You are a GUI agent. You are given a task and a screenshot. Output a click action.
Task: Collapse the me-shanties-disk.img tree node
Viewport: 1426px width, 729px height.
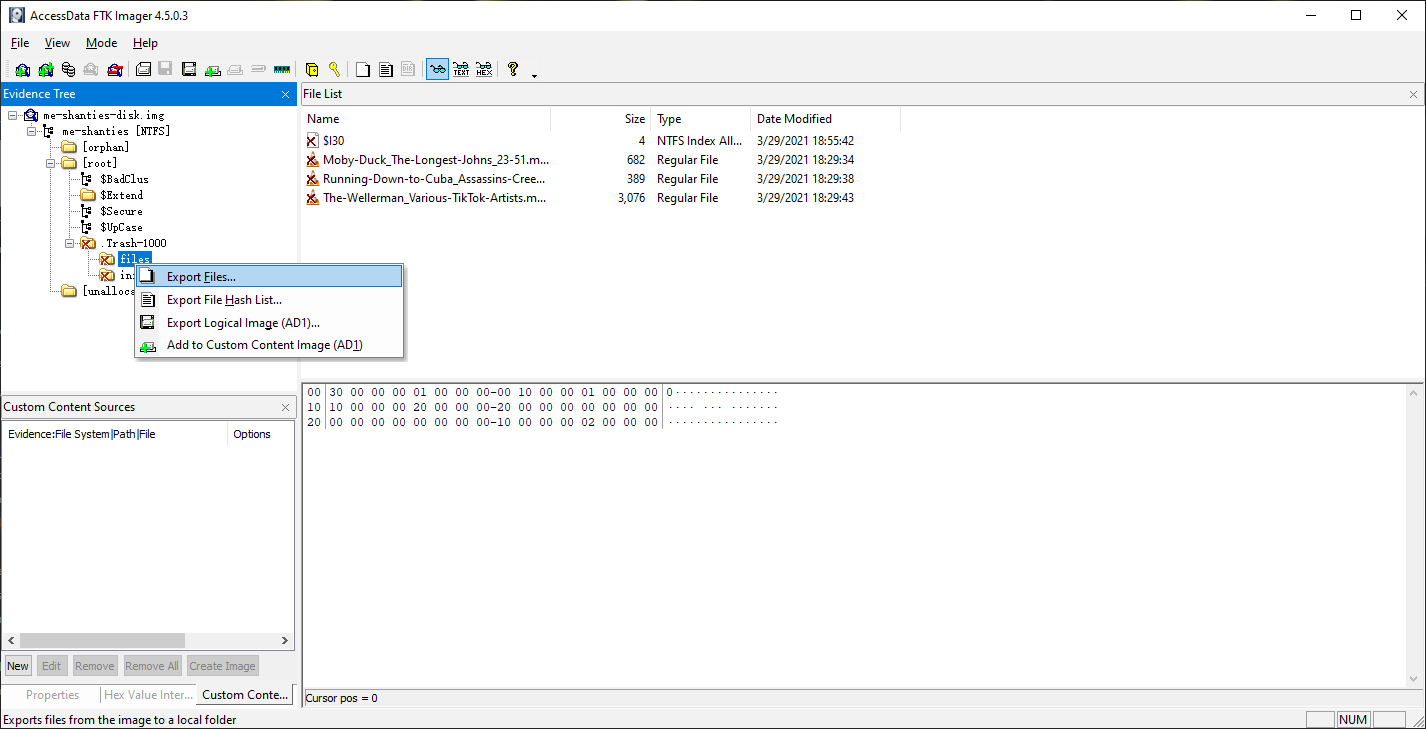13,115
